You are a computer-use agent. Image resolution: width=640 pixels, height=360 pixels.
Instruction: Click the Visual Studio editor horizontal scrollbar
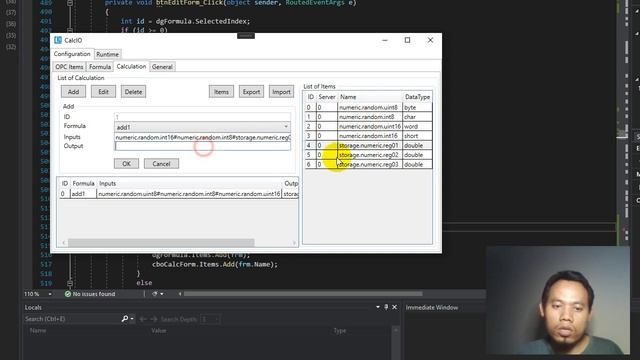click(303, 293)
